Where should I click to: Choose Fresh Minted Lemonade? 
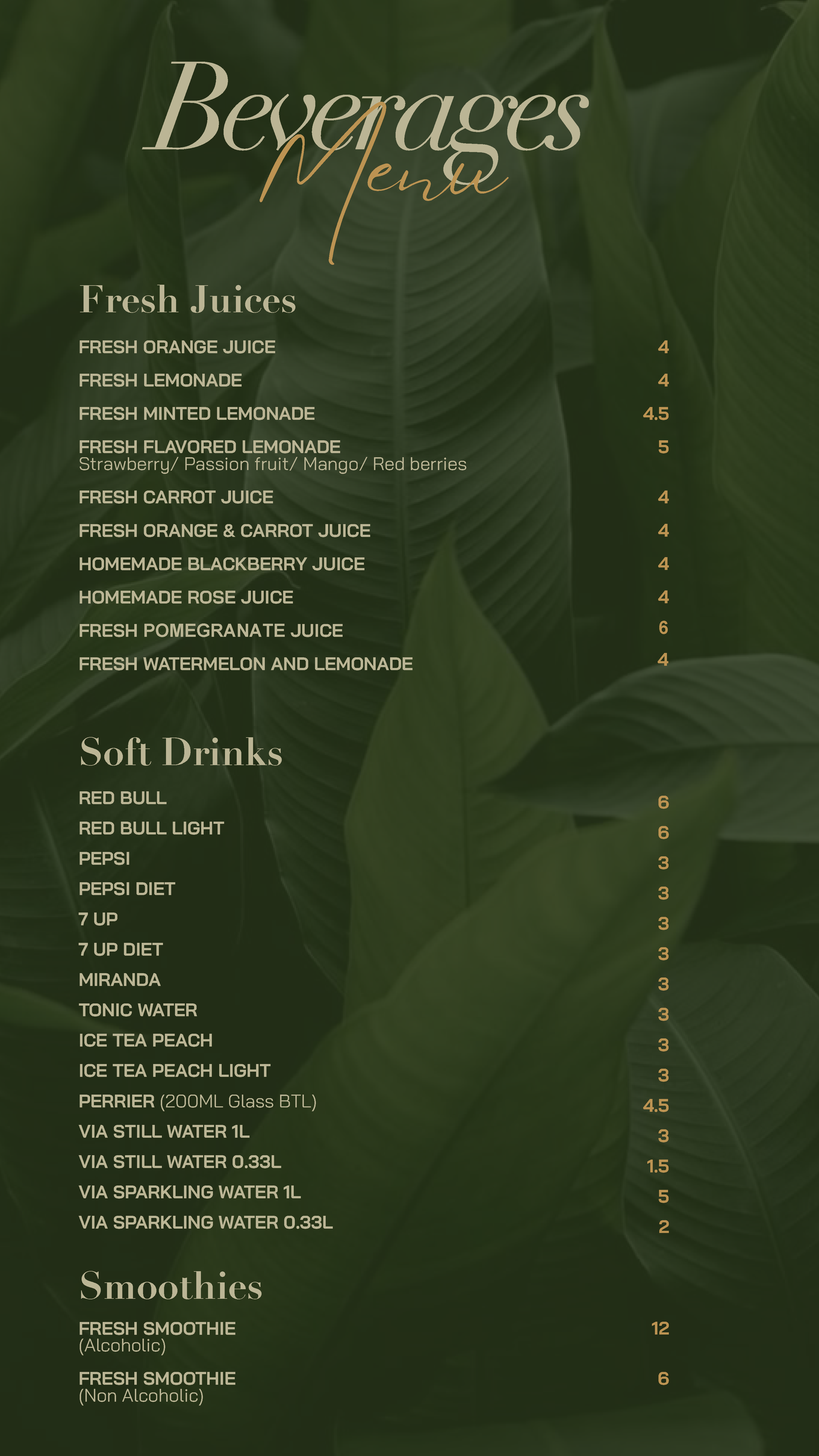tap(197, 414)
